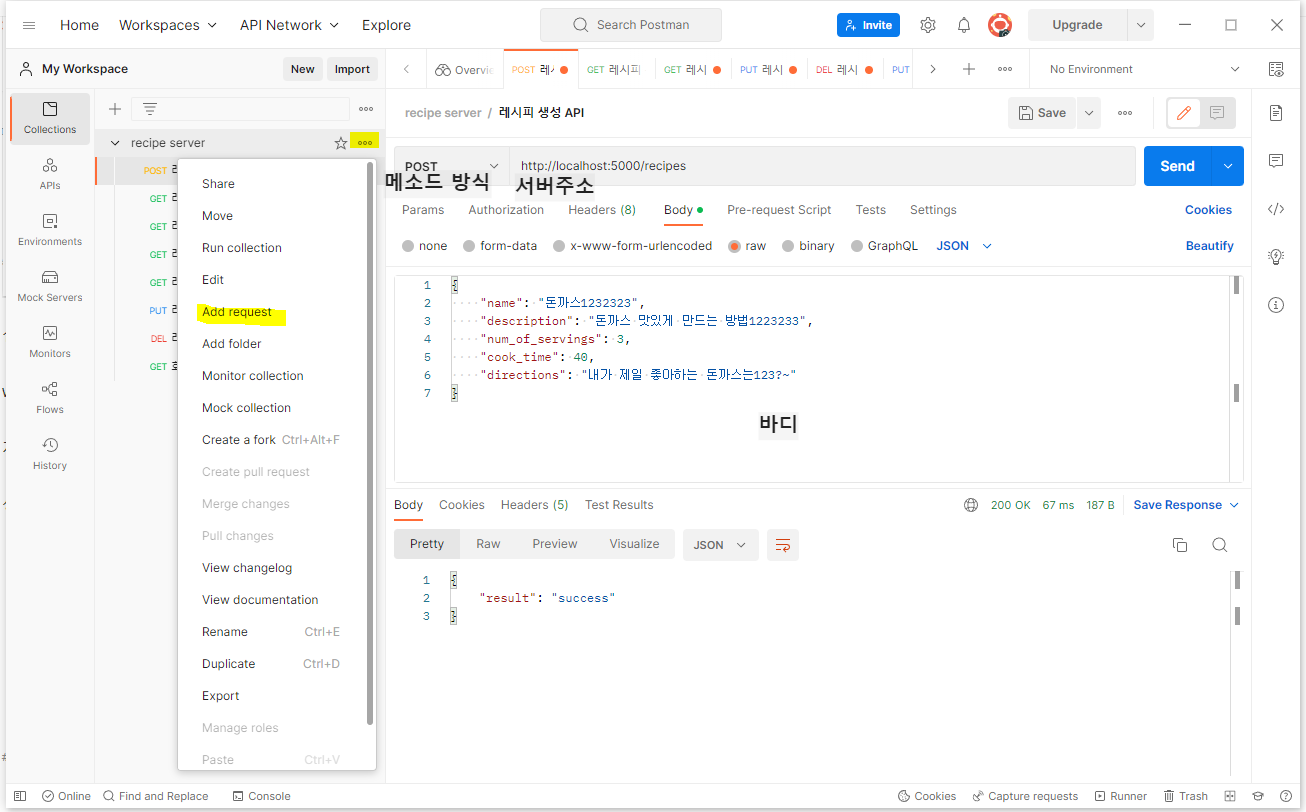Viewport: 1306px width, 812px height.
Task: Switch to the Params tab
Action: [x=423, y=210]
